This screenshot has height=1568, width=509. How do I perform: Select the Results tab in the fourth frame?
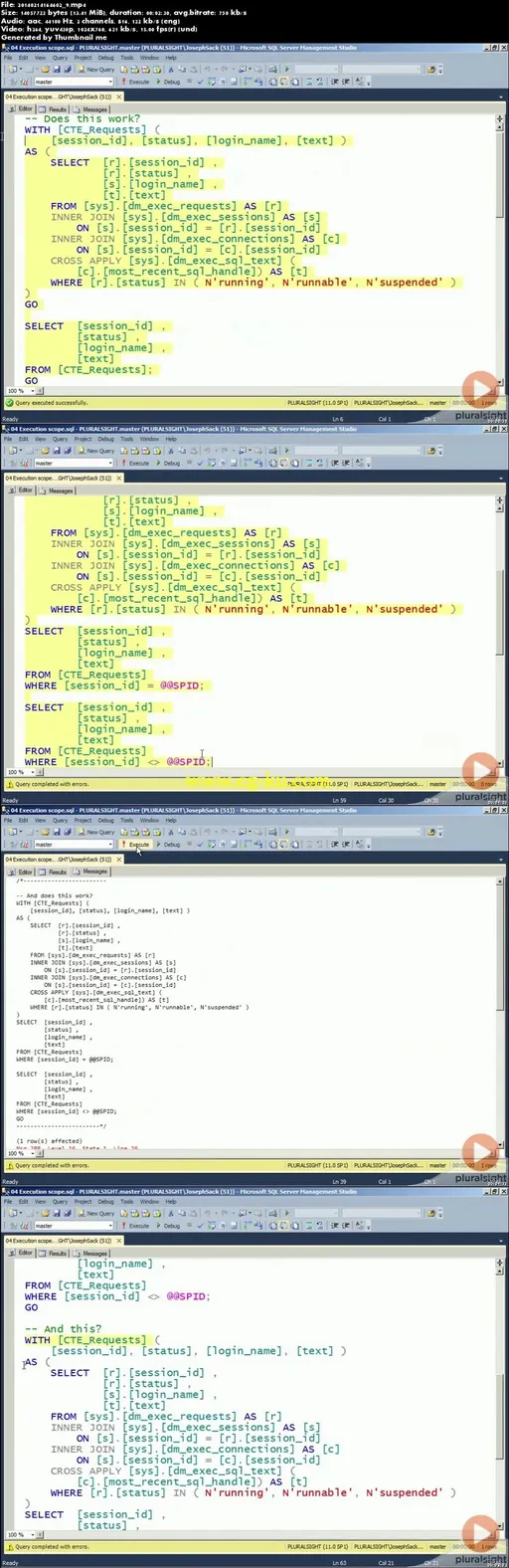pos(55,1253)
